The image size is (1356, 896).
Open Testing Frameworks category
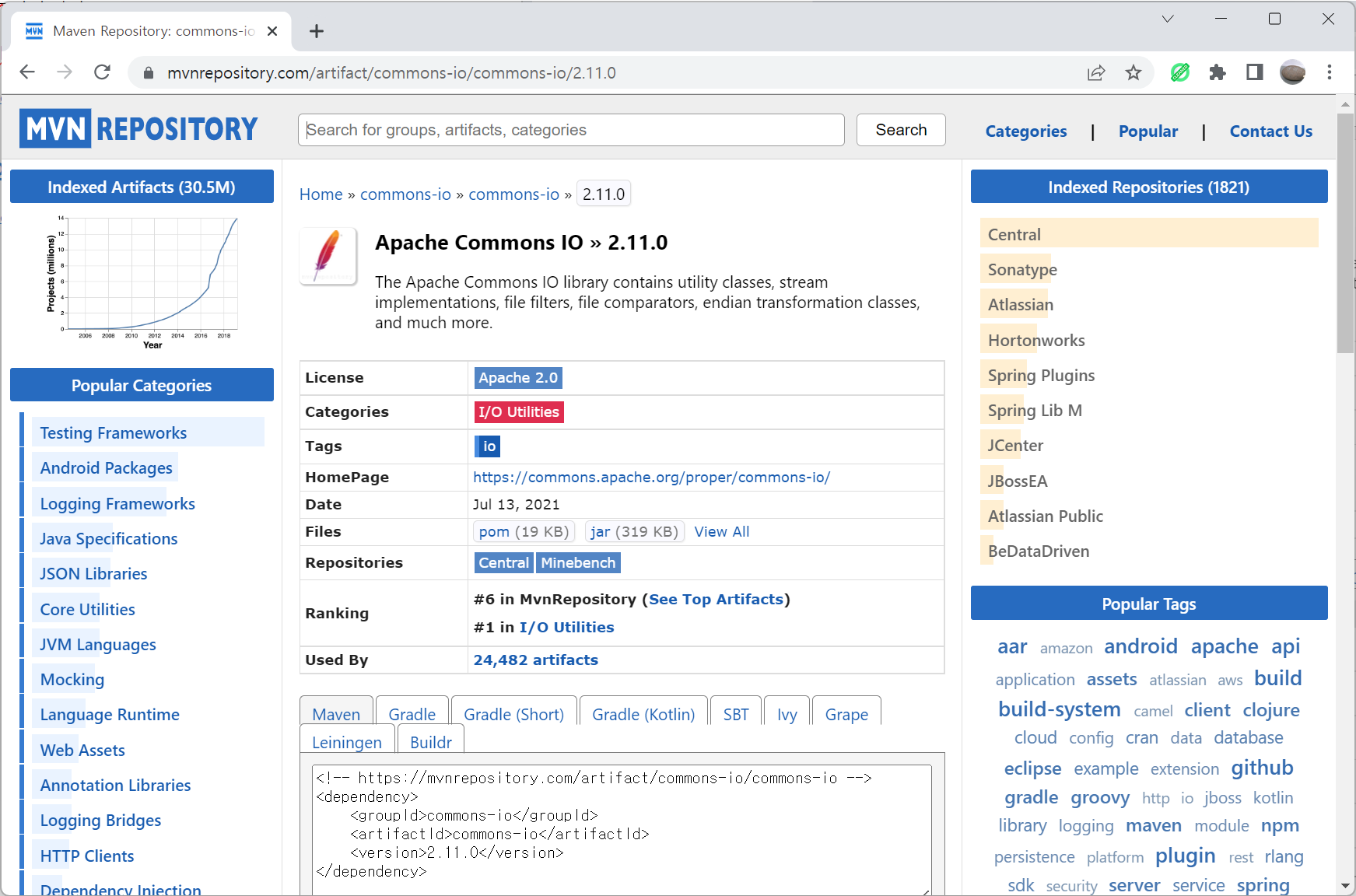tap(114, 433)
